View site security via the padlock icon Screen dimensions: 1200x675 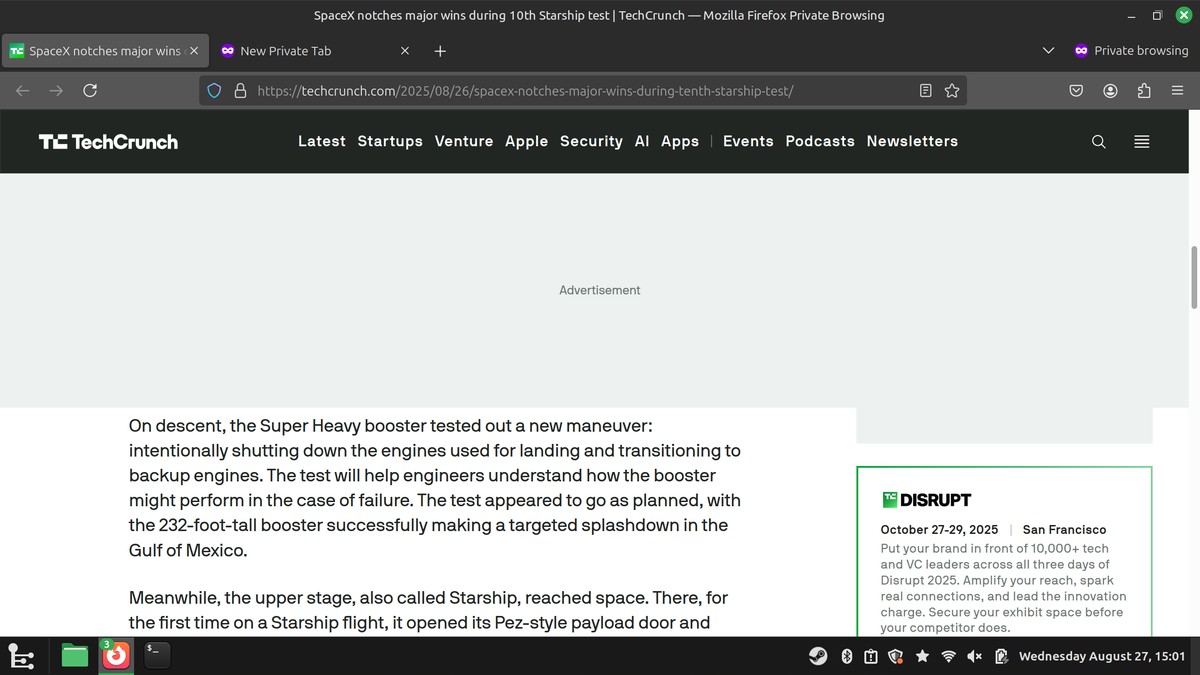coord(240,90)
